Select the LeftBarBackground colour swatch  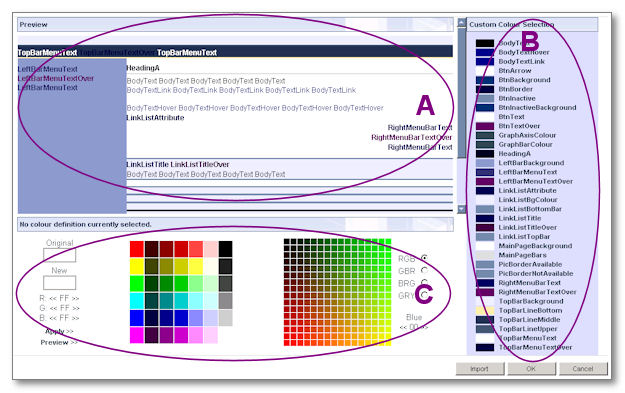click(x=485, y=163)
